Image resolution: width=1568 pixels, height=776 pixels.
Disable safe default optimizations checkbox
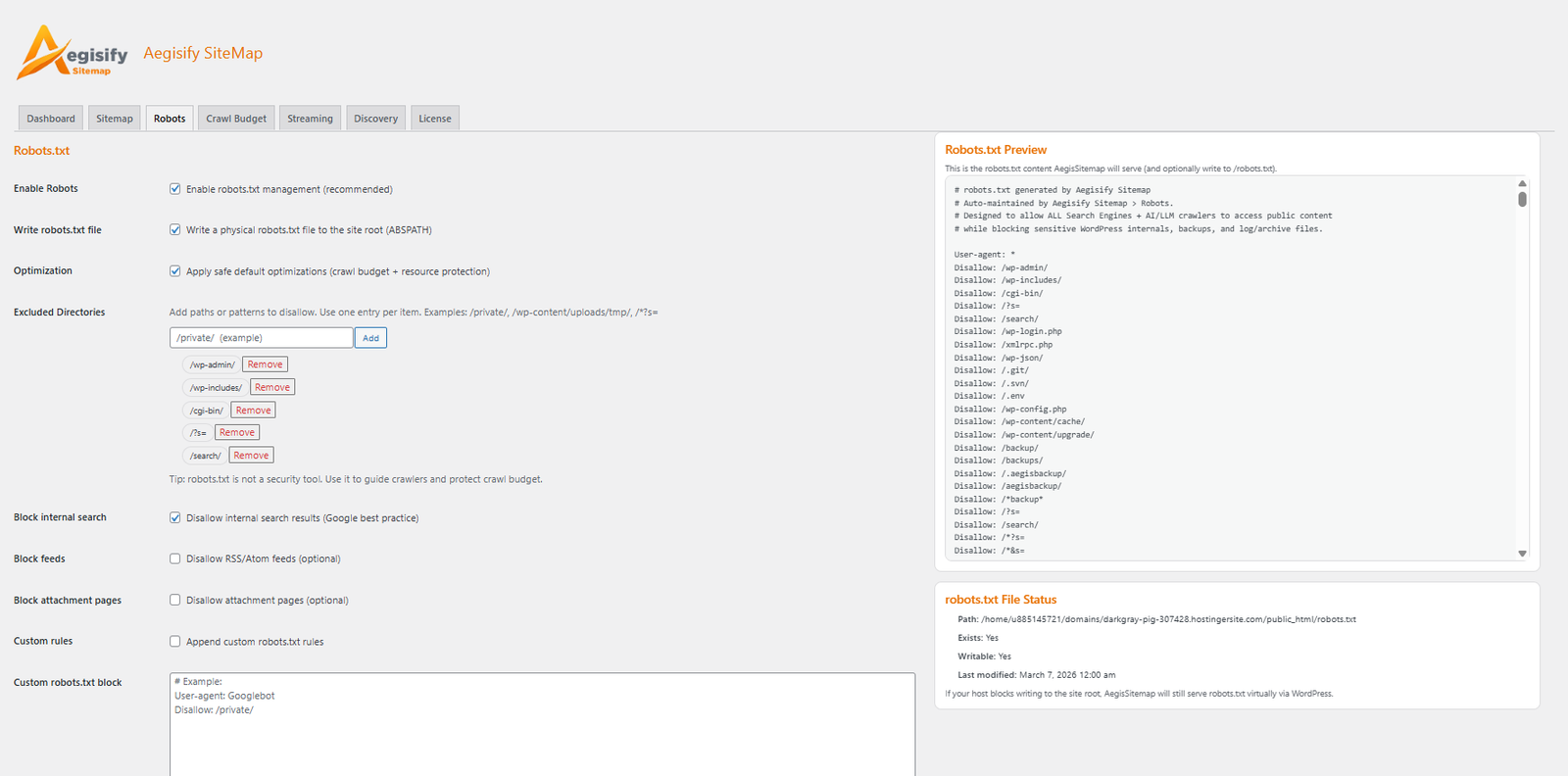coord(175,271)
